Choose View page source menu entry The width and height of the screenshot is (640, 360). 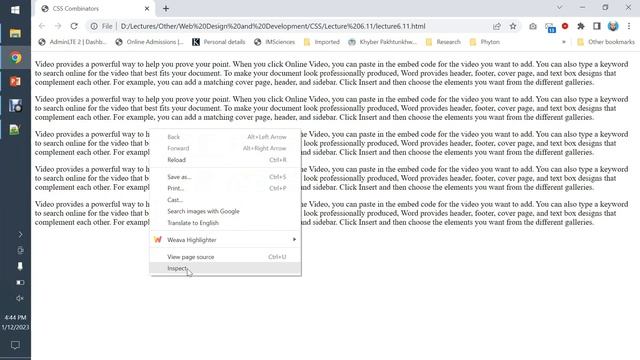tap(225, 257)
